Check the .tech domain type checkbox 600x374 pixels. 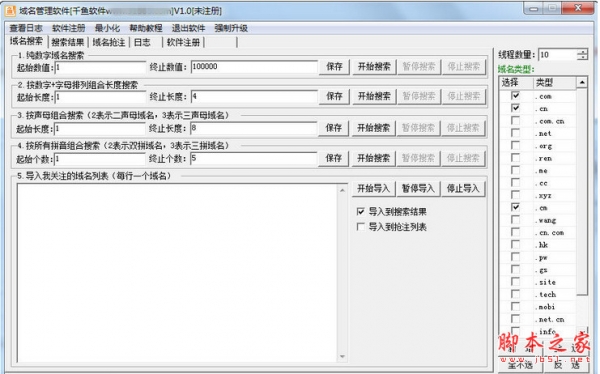coord(515,294)
